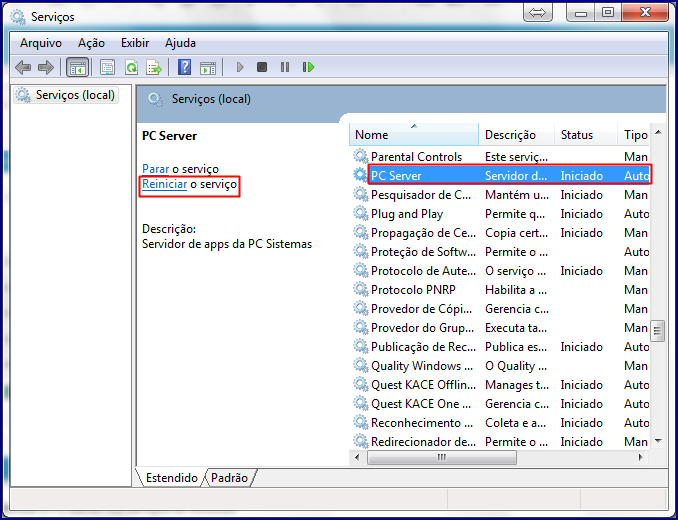Select the Parental Controls service row

pyautogui.click(x=500, y=156)
